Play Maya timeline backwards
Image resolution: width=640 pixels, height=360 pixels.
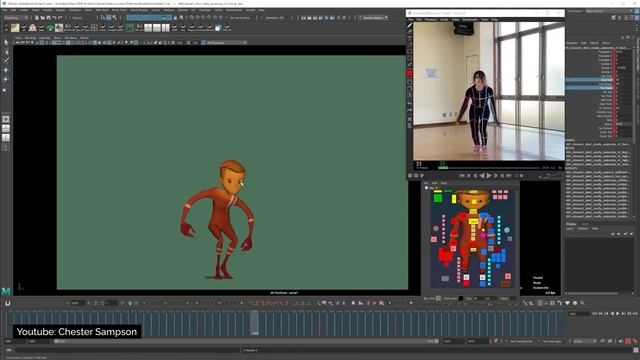point(612,313)
